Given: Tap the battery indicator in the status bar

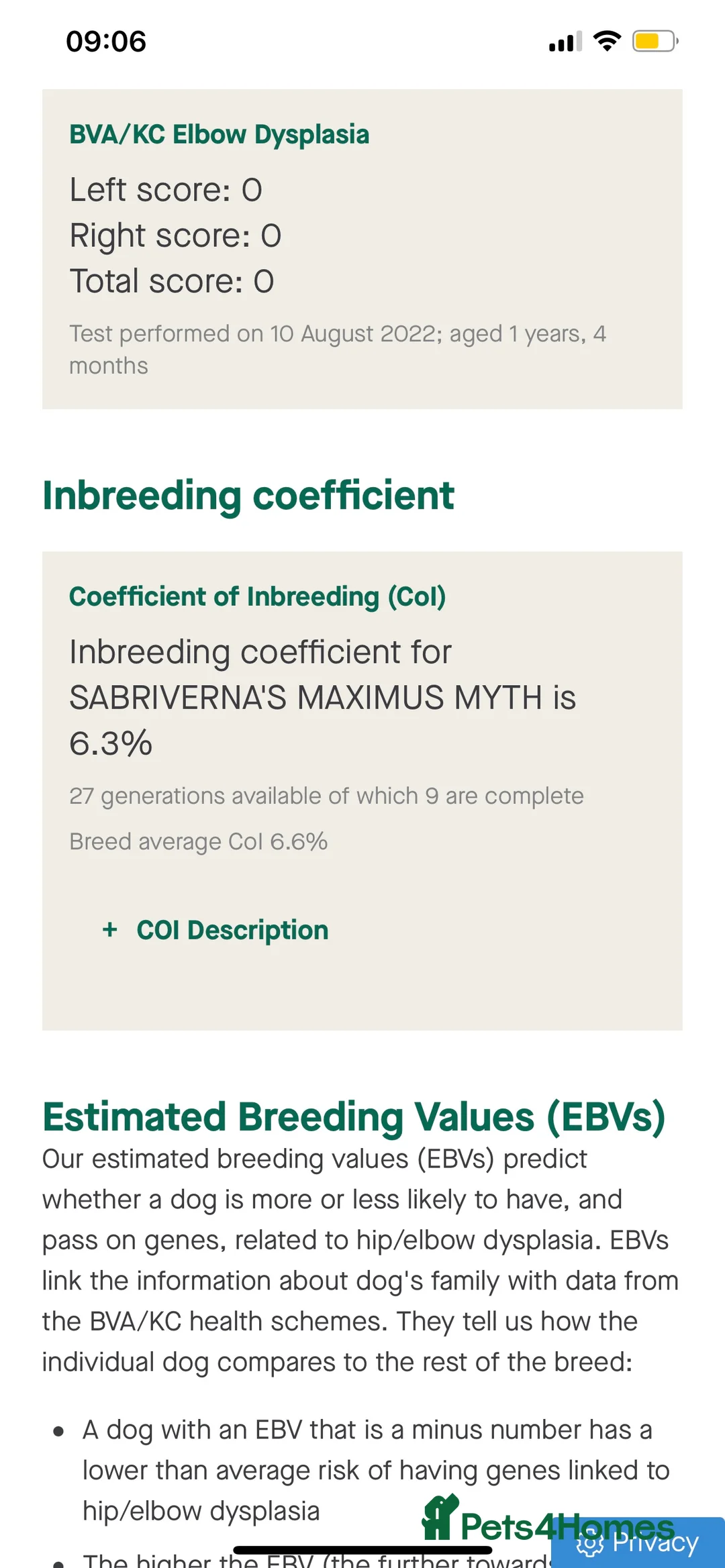Looking at the screenshot, I should pyautogui.click(x=655, y=42).
